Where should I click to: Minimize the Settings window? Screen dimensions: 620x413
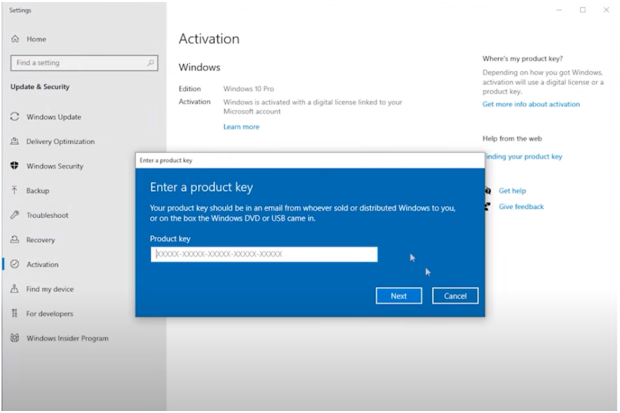point(559,10)
